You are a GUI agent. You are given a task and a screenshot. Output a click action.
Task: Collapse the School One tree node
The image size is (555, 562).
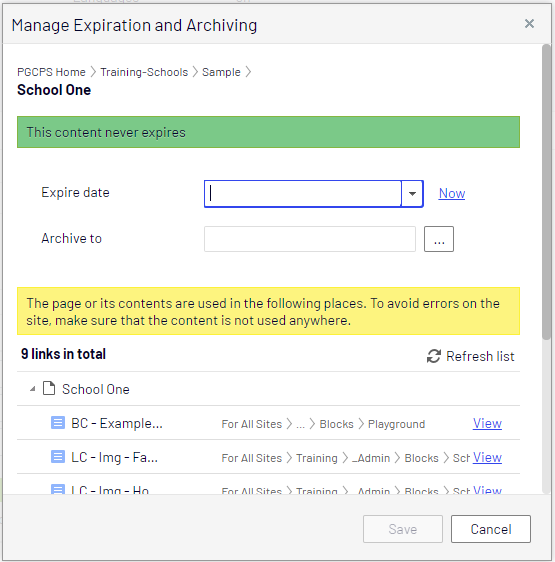tap(33, 389)
